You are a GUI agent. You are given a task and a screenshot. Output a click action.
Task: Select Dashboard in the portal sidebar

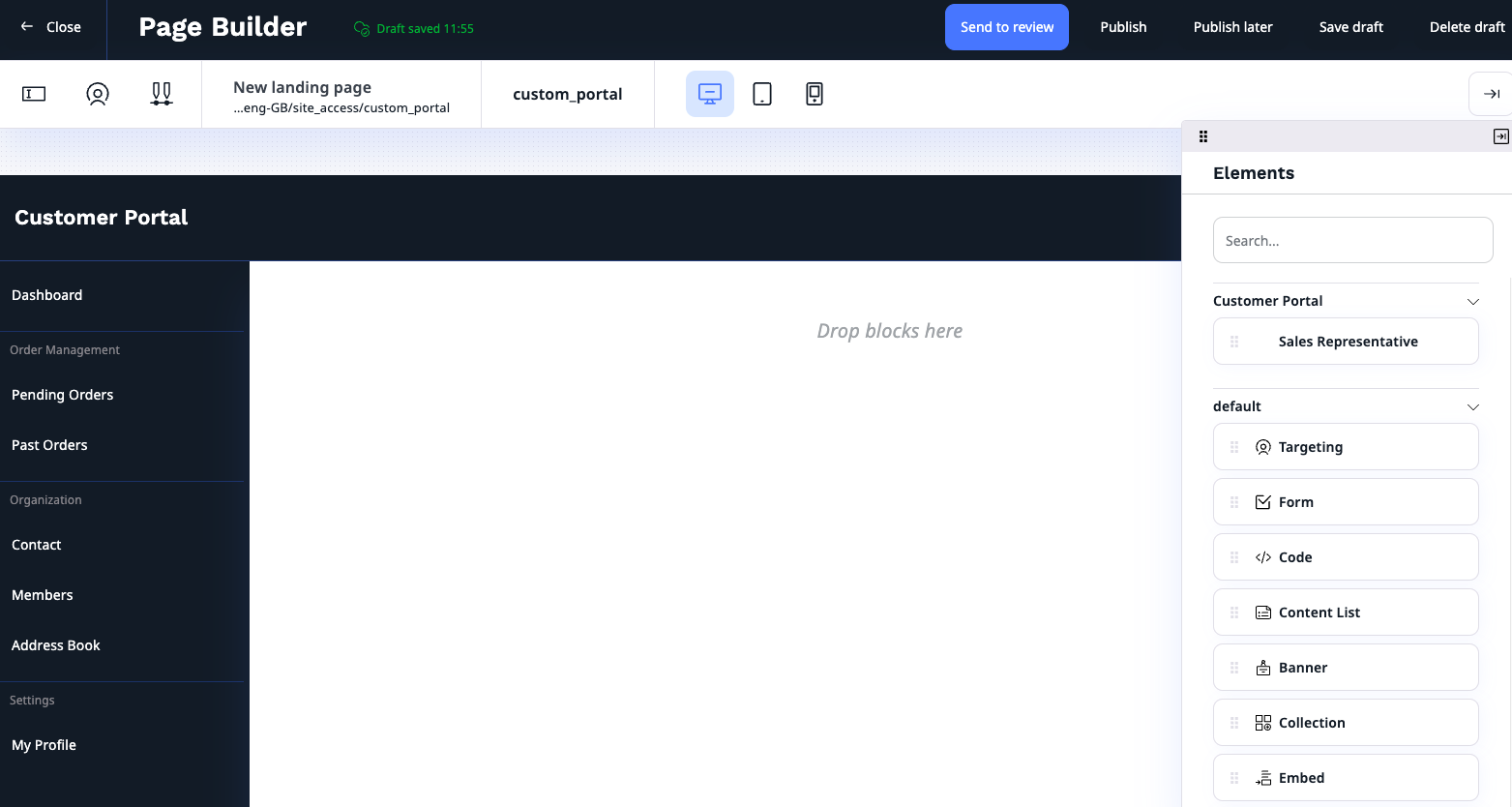46,294
